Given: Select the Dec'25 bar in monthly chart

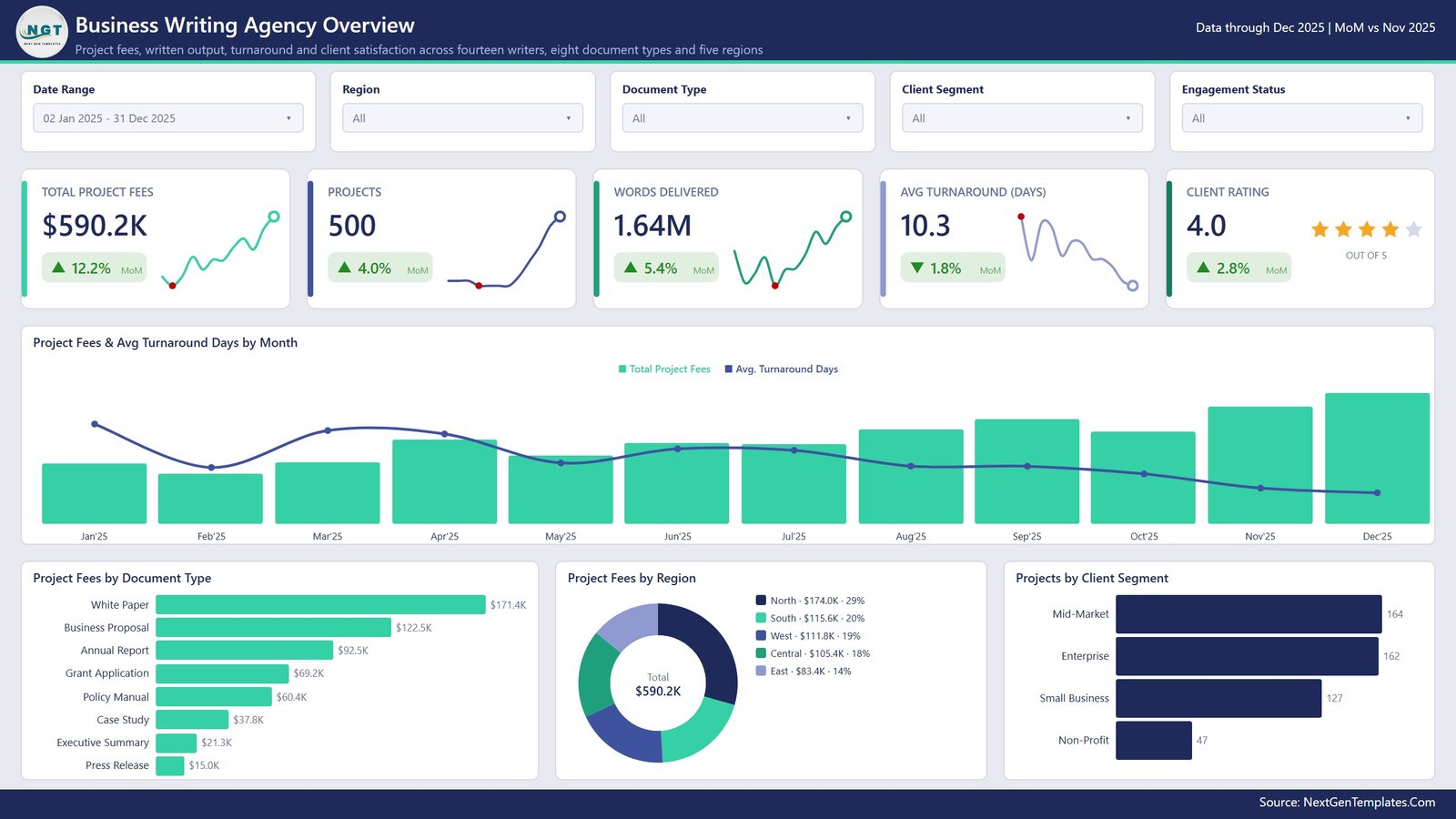Looking at the screenshot, I should click(x=1377, y=459).
